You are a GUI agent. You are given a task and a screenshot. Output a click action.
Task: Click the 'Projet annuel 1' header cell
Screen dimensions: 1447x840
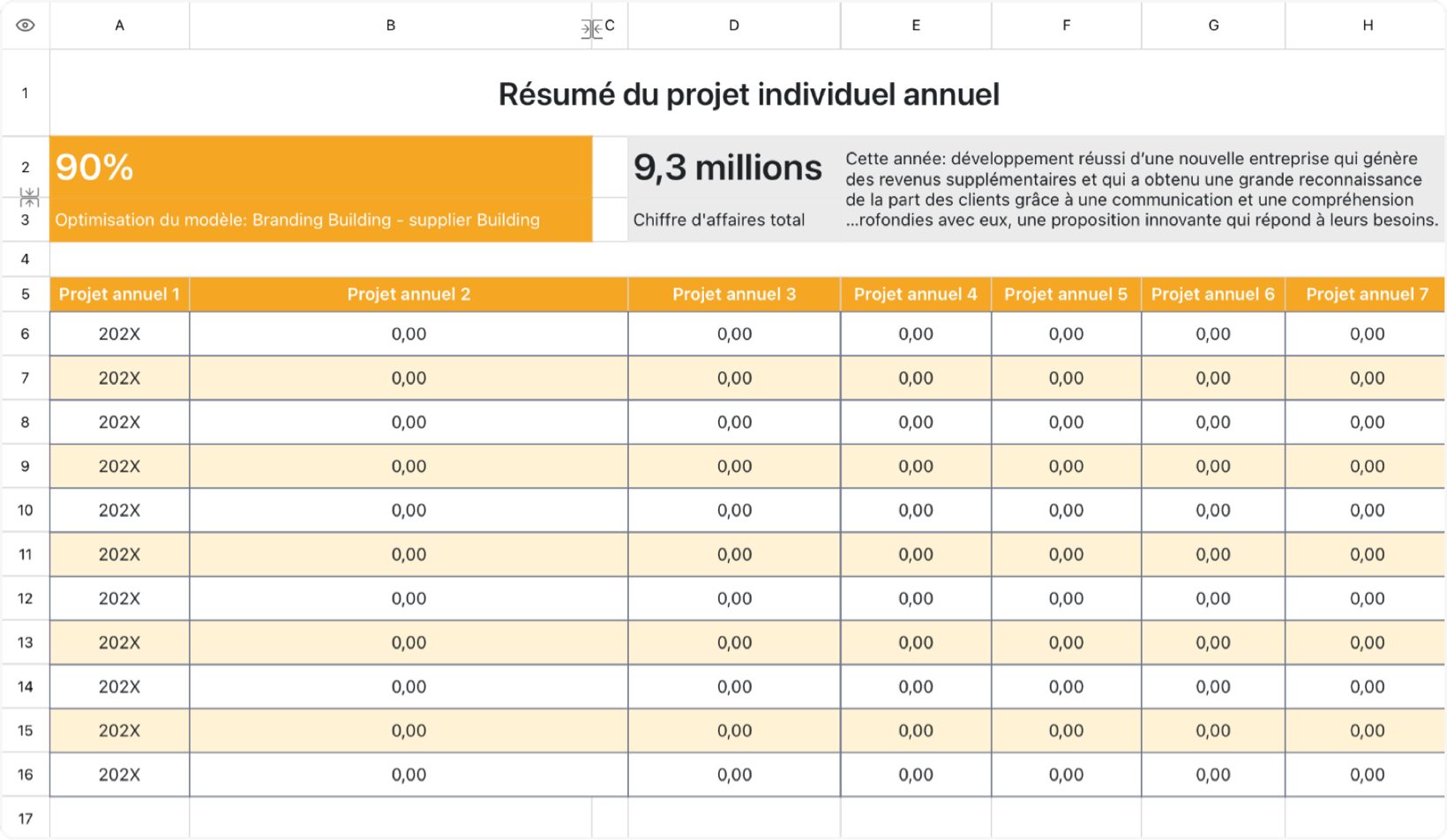(119, 295)
